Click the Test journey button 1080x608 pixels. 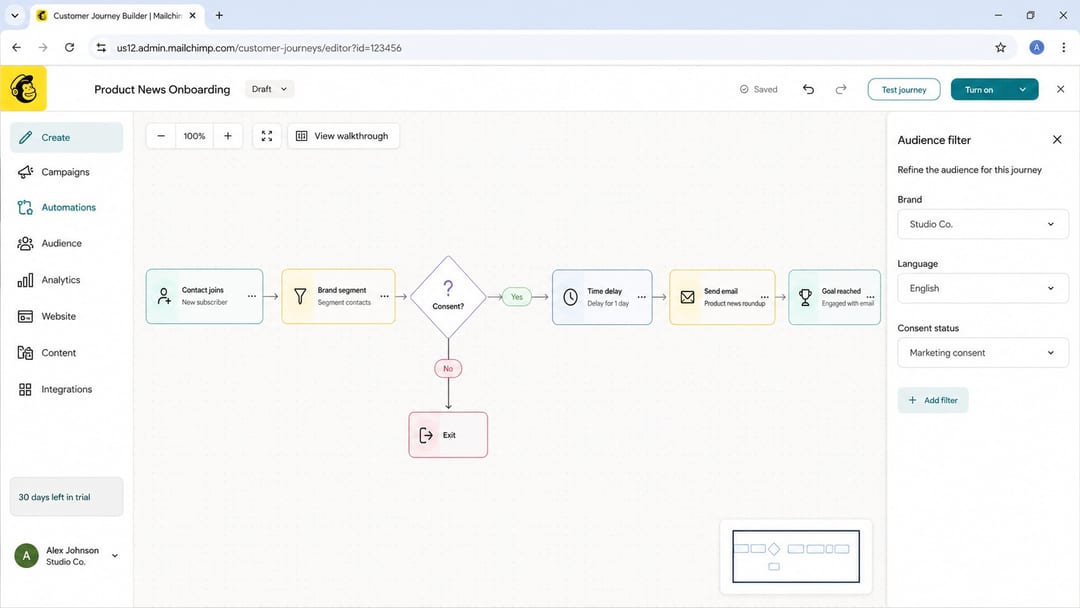[904, 90]
